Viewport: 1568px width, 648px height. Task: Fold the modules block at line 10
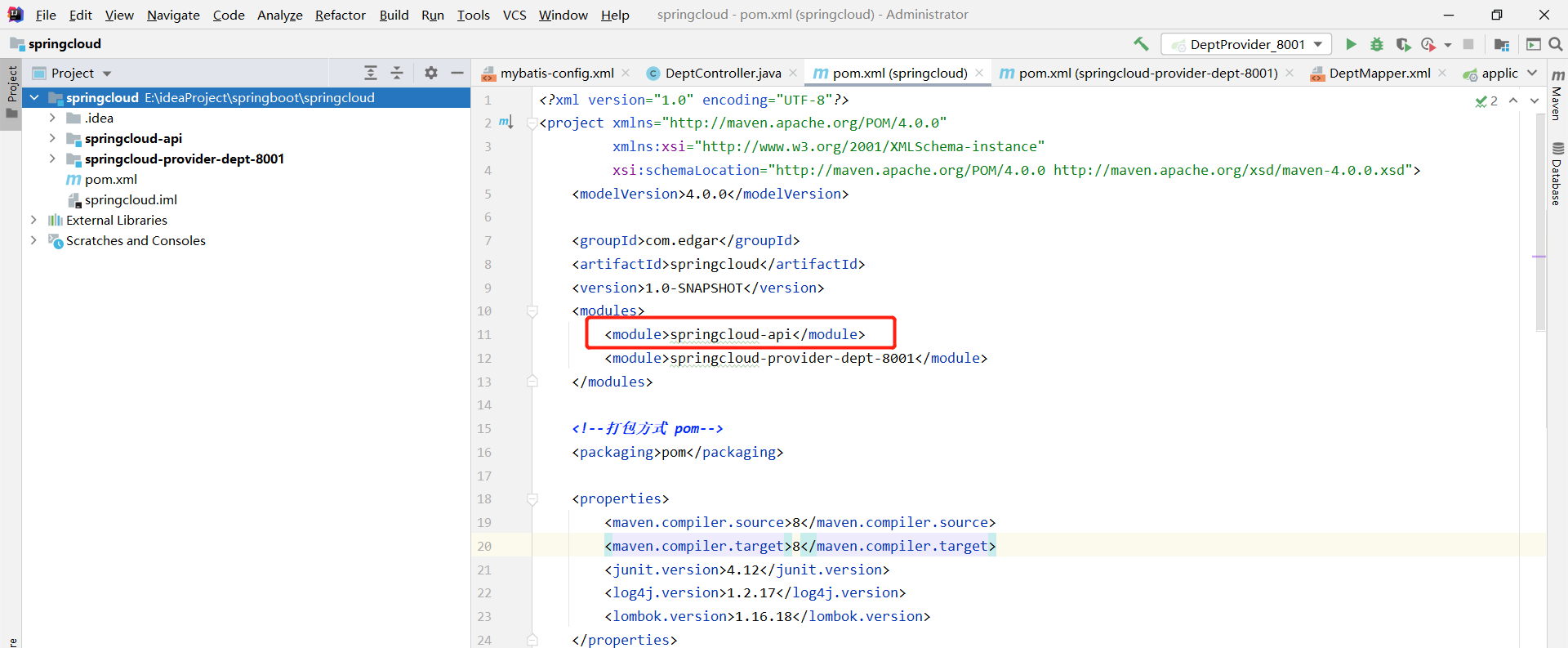tap(532, 311)
